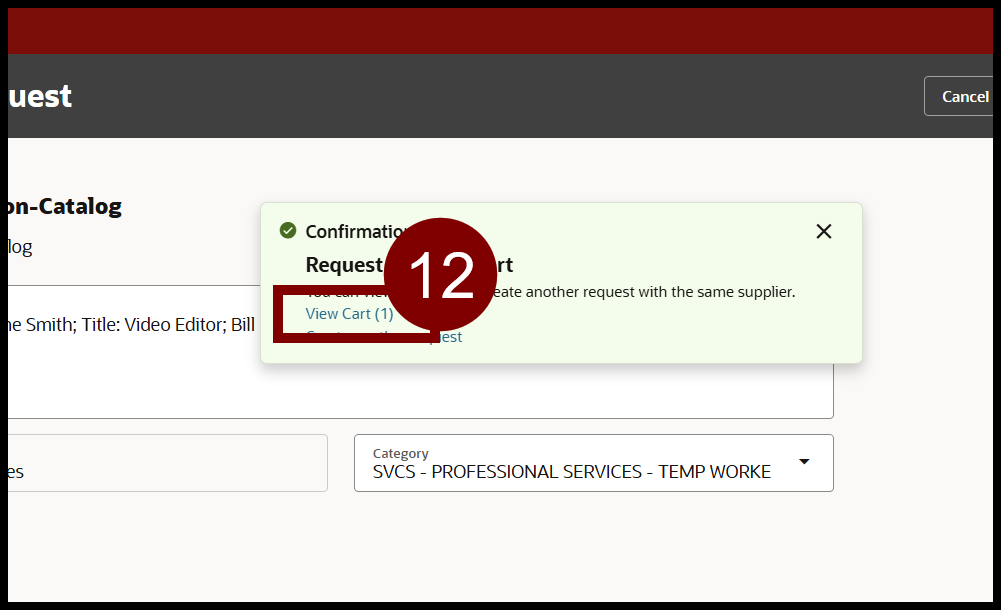Click the Cancel button
This screenshot has width=1001, height=610.
(964, 96)
